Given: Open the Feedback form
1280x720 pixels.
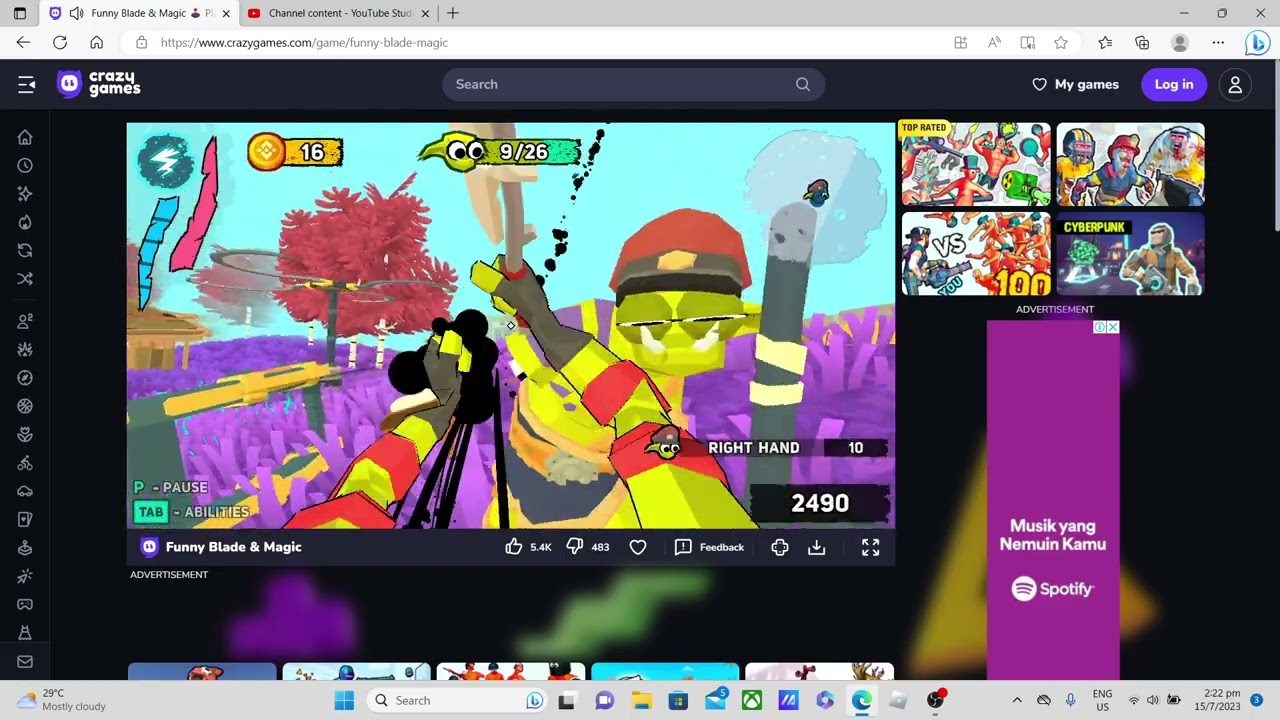Looking at the screenshot, I should [x=709, y=547].
